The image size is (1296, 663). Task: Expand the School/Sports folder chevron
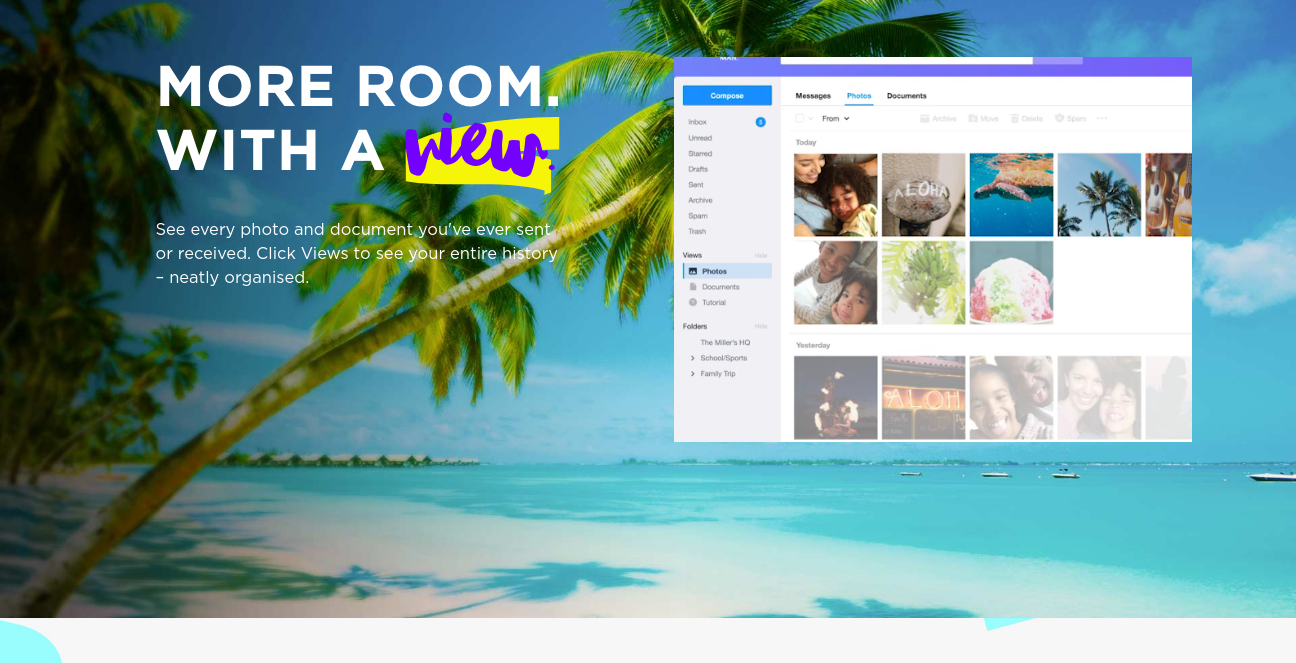[692, 358]
